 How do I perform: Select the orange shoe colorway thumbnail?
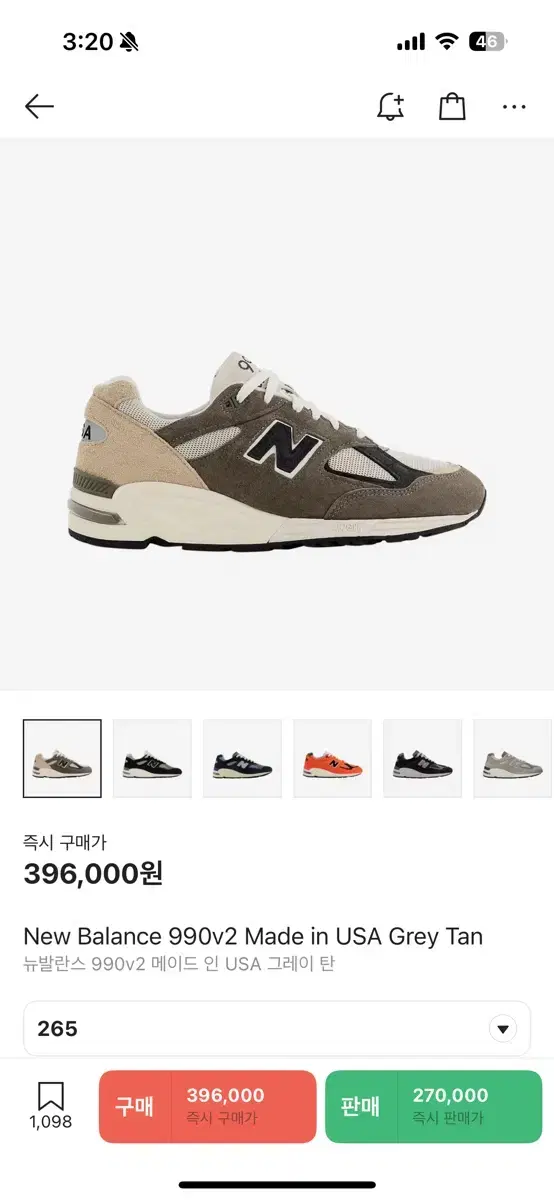pyautogui.click(x=332, y=758)
